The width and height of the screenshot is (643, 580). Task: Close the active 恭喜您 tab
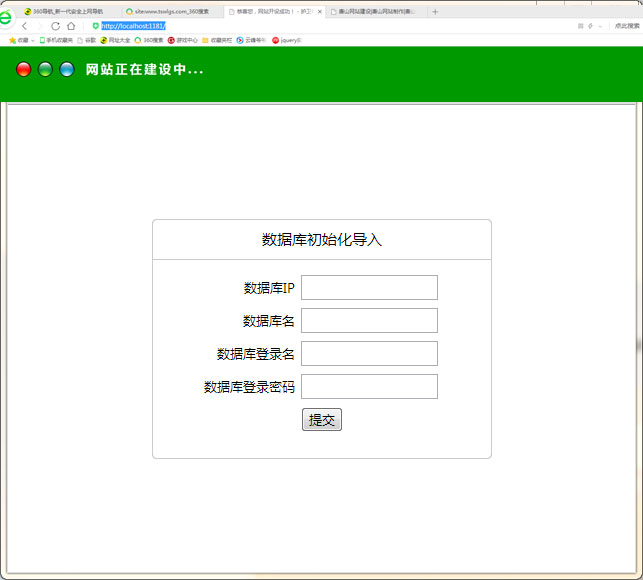coord(320,11)
